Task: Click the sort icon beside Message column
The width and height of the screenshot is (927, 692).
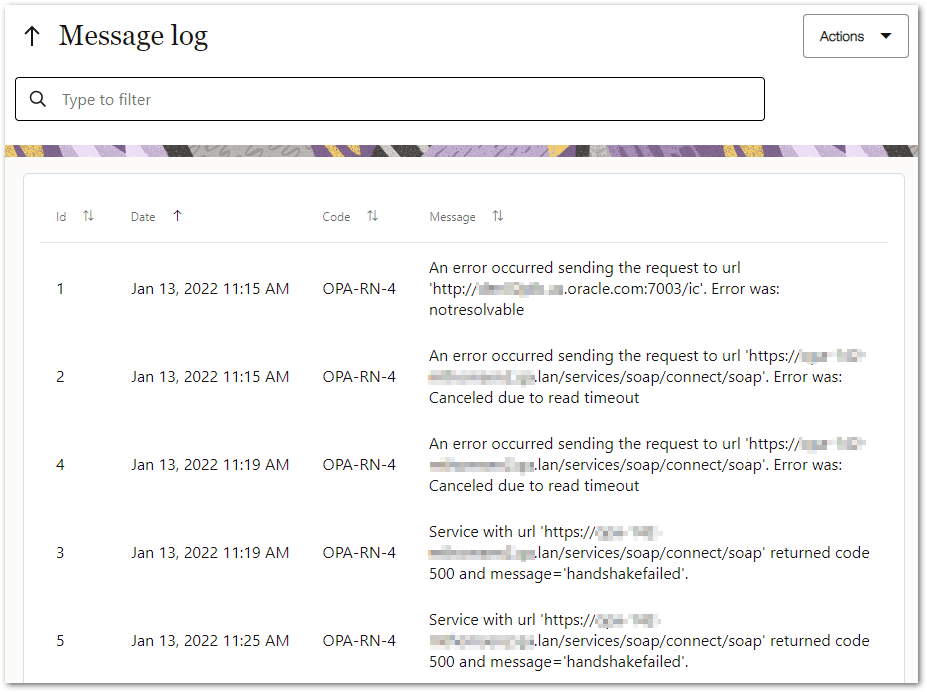Action: (496, 215)
